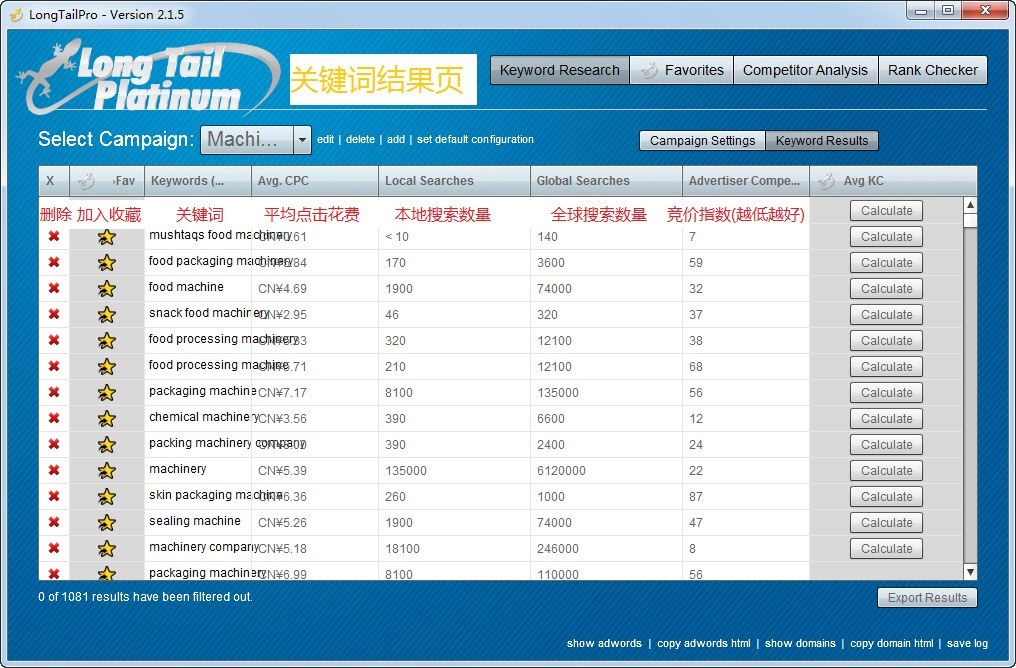The width and height of the screenshot is (1016, 668).
Task: Star the chemical machinery keyword
Action: (x=107, y=419)
